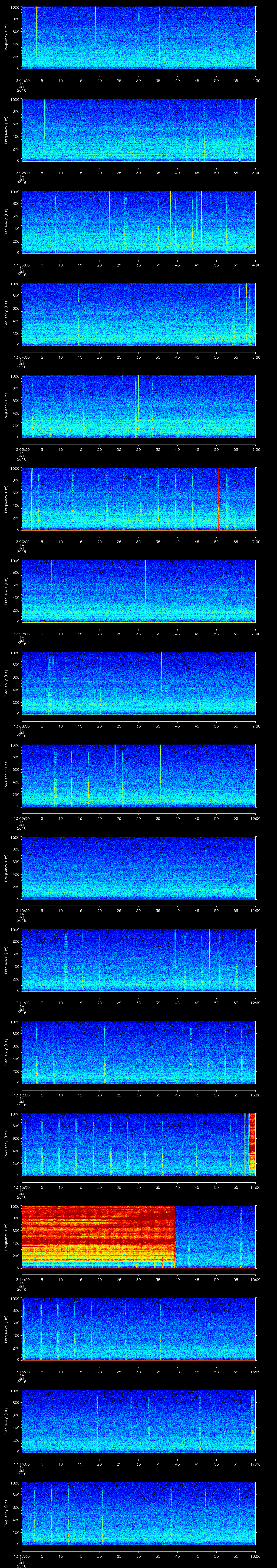This screenshot has width=277, height=1568.
Task: Open the spectrogram panel above the 13:12:00 label
Action: [139, 1052]
